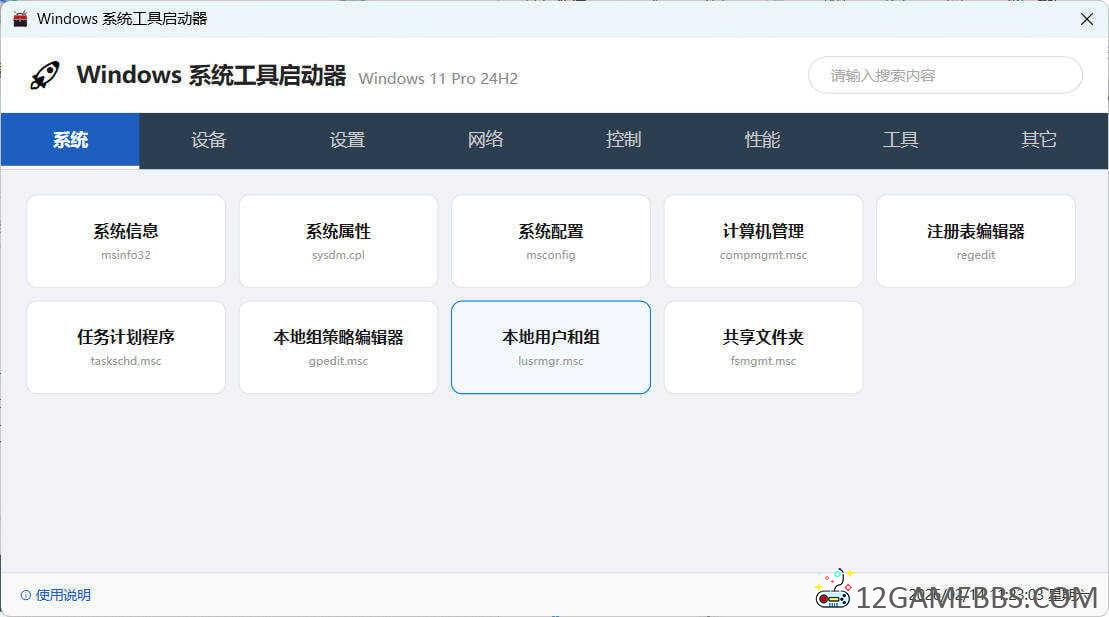Launch 本地组策略编辑器 gpedit.msc tile
Screen dimensions: 1109x617
338,347
